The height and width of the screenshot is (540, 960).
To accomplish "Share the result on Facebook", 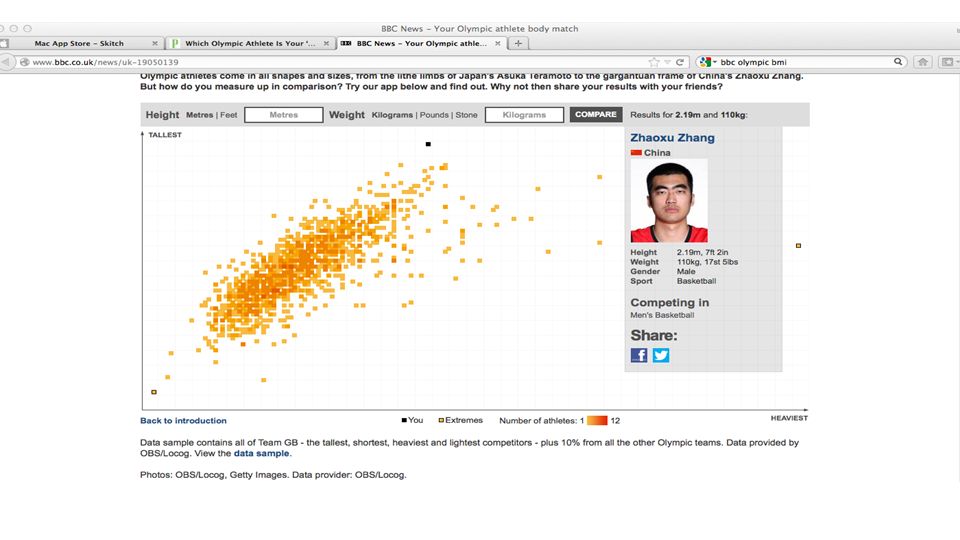I will tap(639, 355).
